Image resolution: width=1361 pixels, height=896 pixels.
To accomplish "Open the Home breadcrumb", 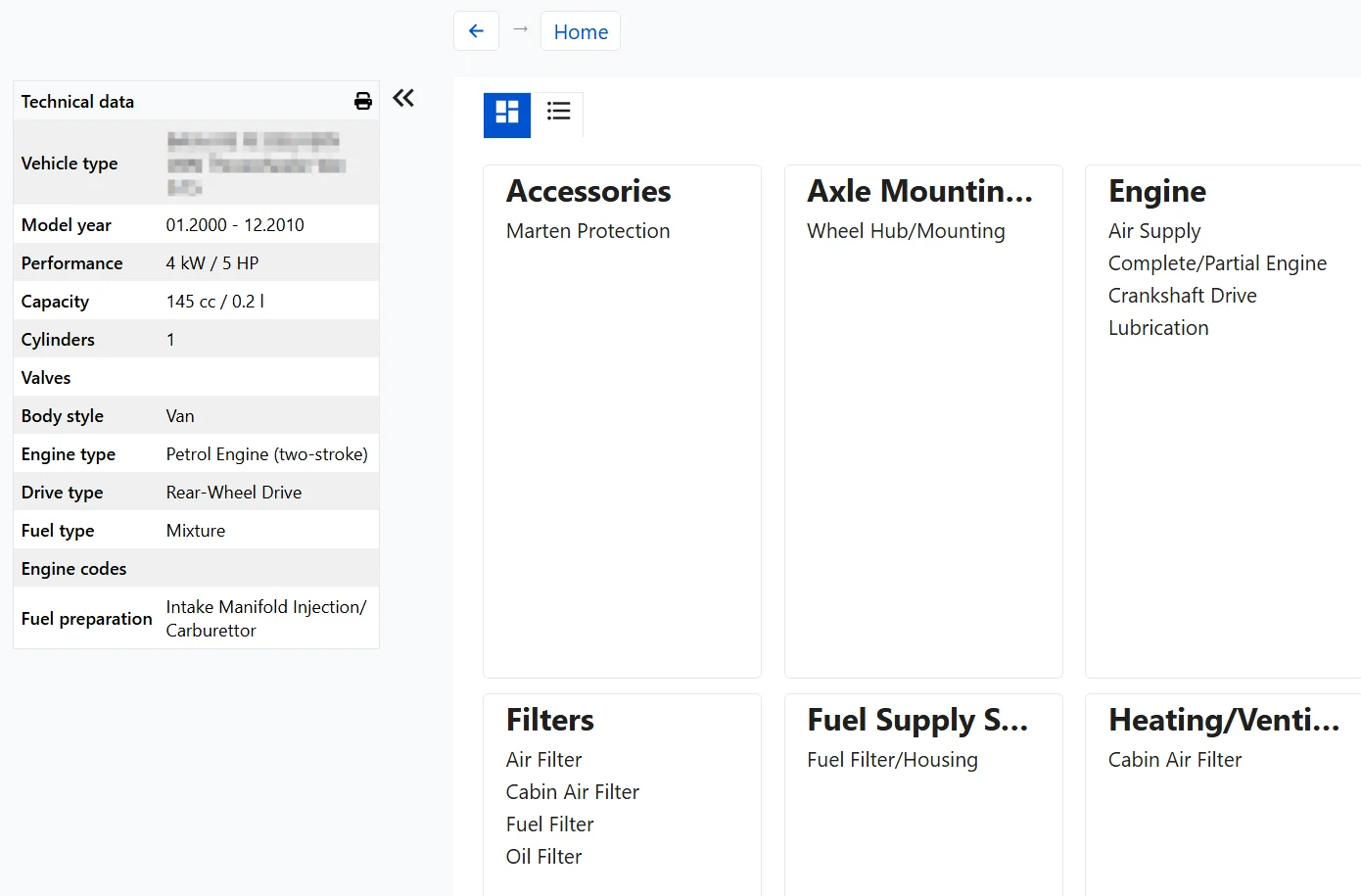I will [x=581, y=31].
